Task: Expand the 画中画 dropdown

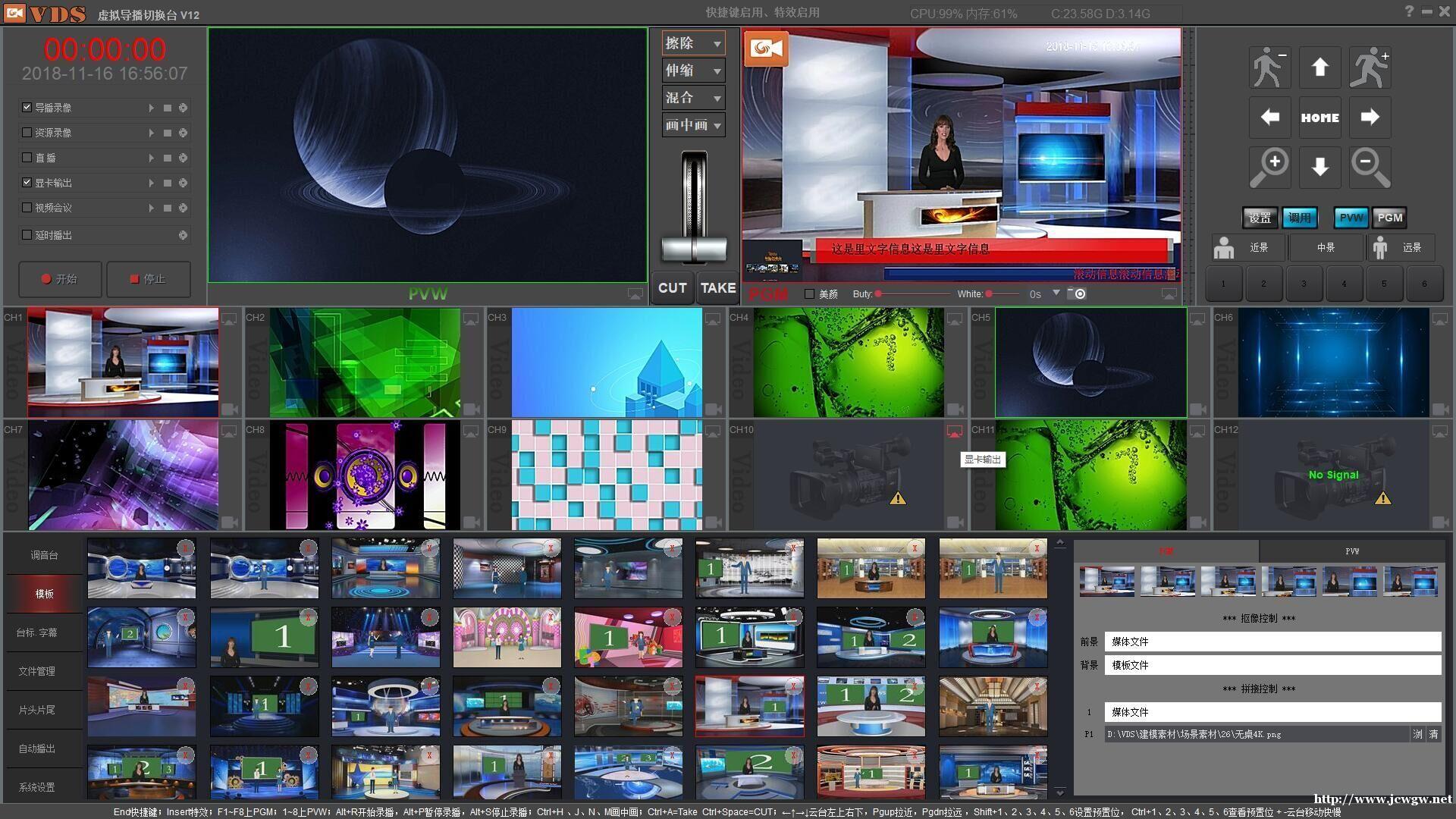Action: pos(717,126)
